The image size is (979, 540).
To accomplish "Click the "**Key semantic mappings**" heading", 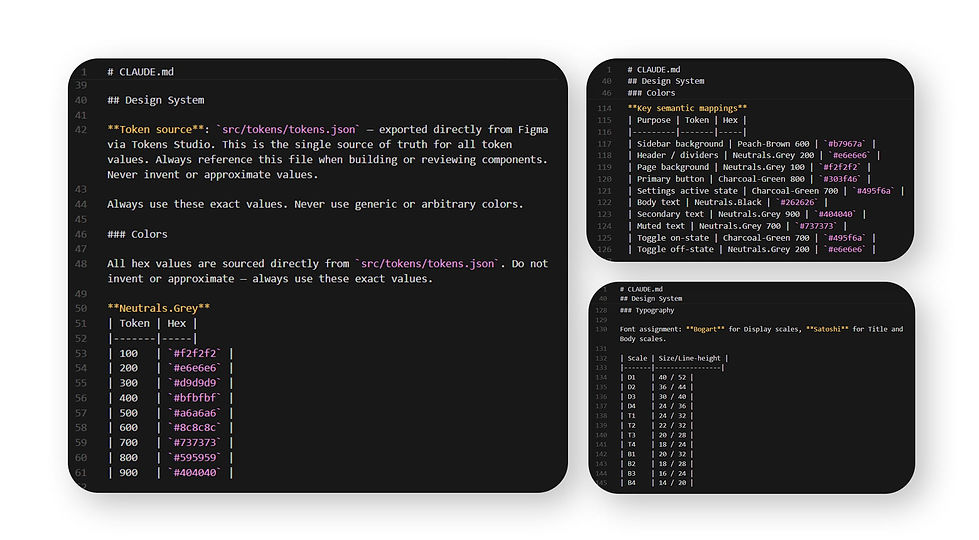I will [687, 108].
